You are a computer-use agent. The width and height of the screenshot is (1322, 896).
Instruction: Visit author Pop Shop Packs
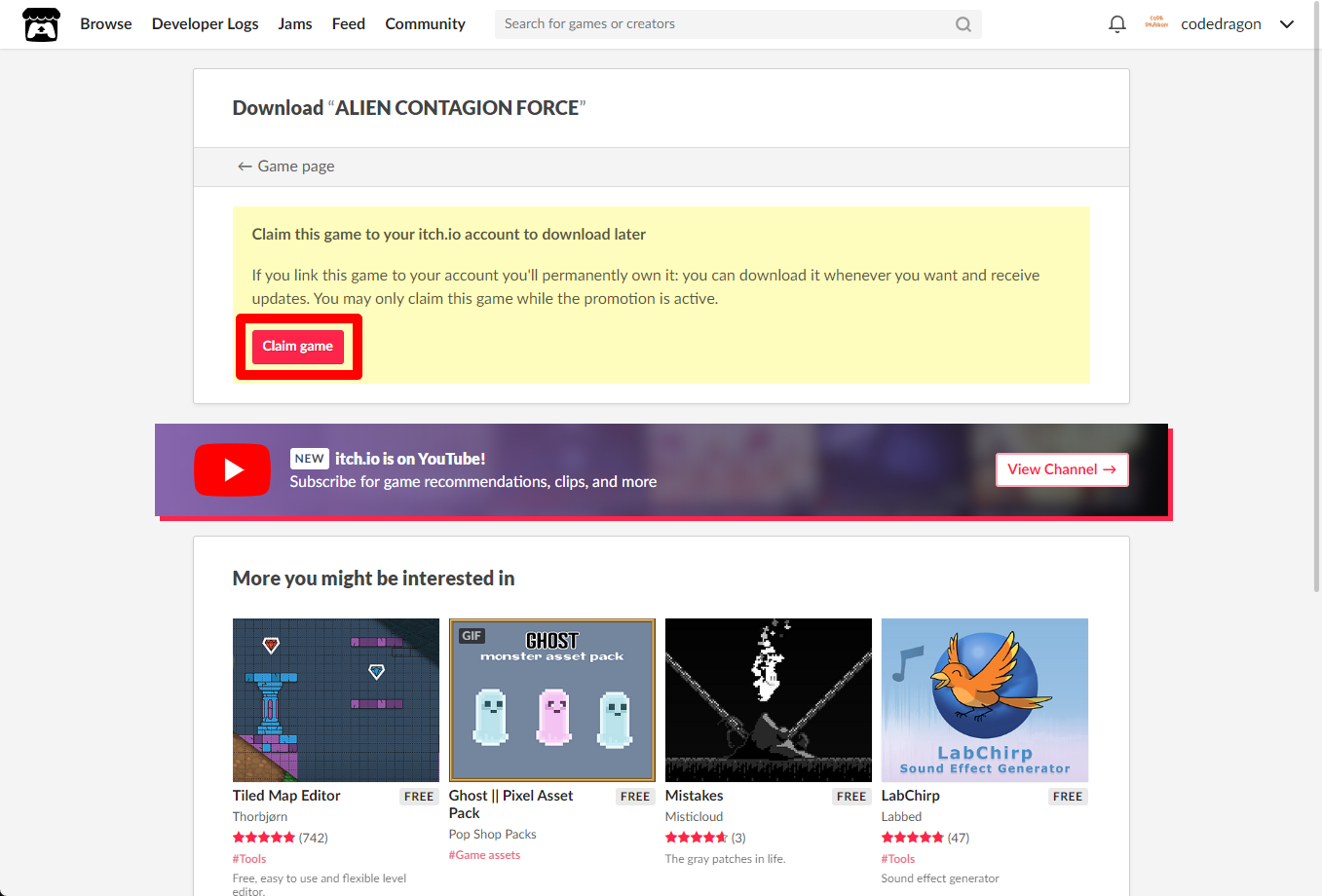[493, 835]
